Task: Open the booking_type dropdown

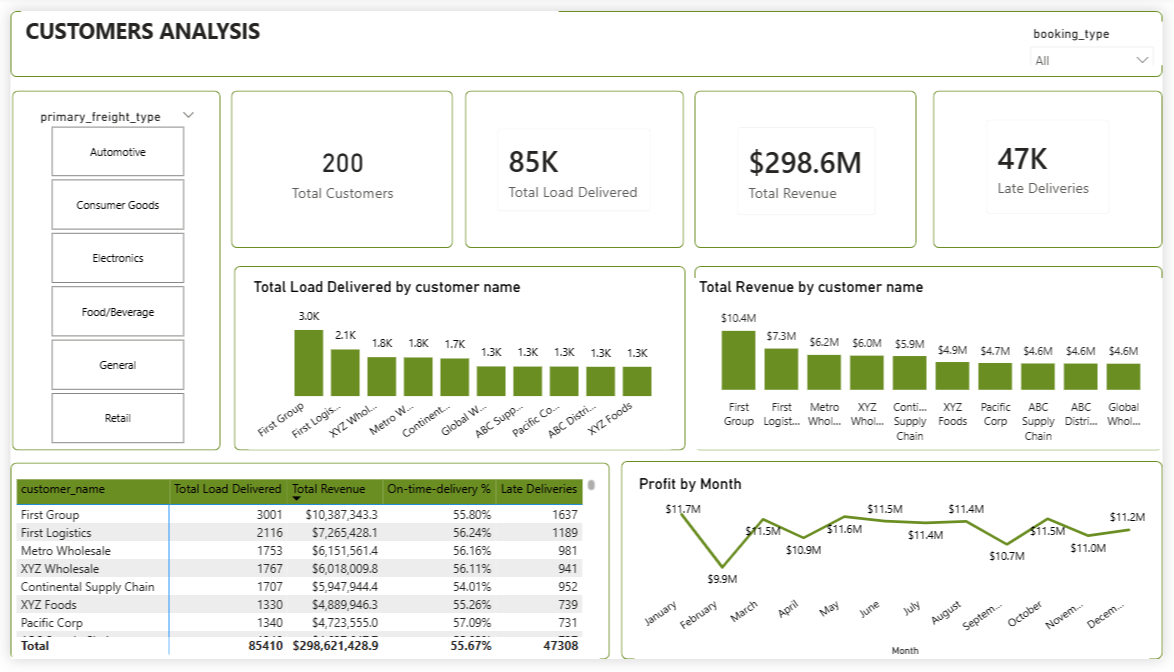Action: coord(1091,61)
